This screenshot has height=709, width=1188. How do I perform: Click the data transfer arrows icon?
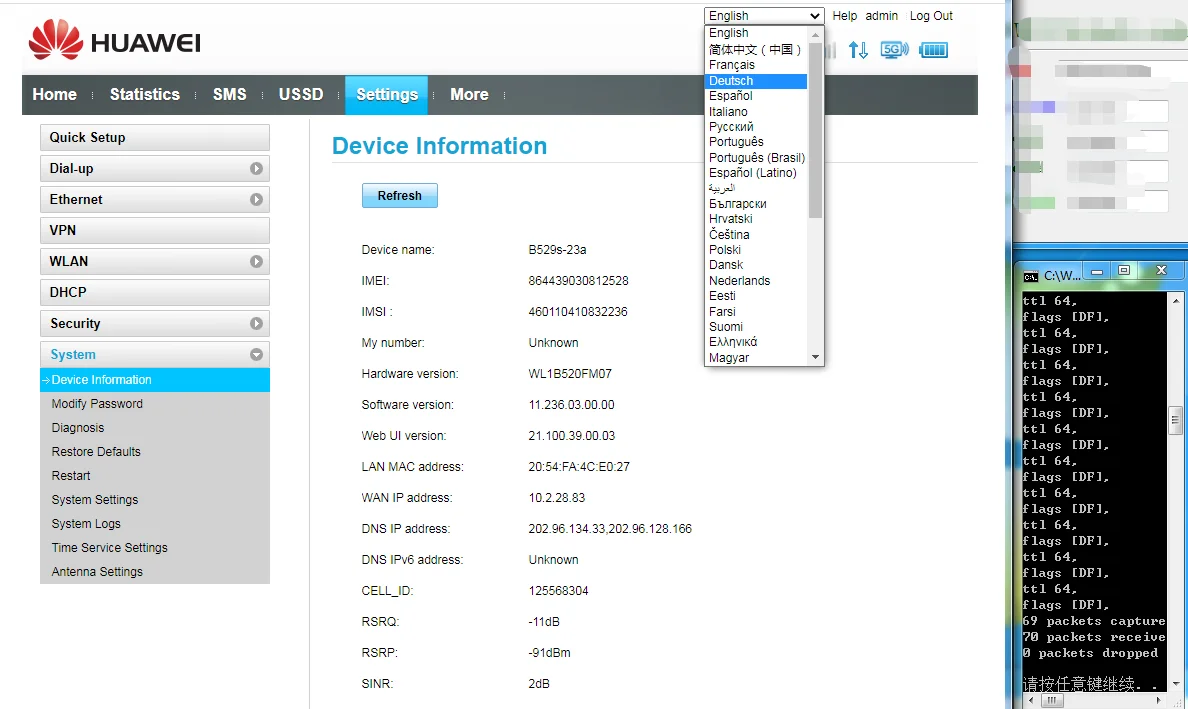858,50
